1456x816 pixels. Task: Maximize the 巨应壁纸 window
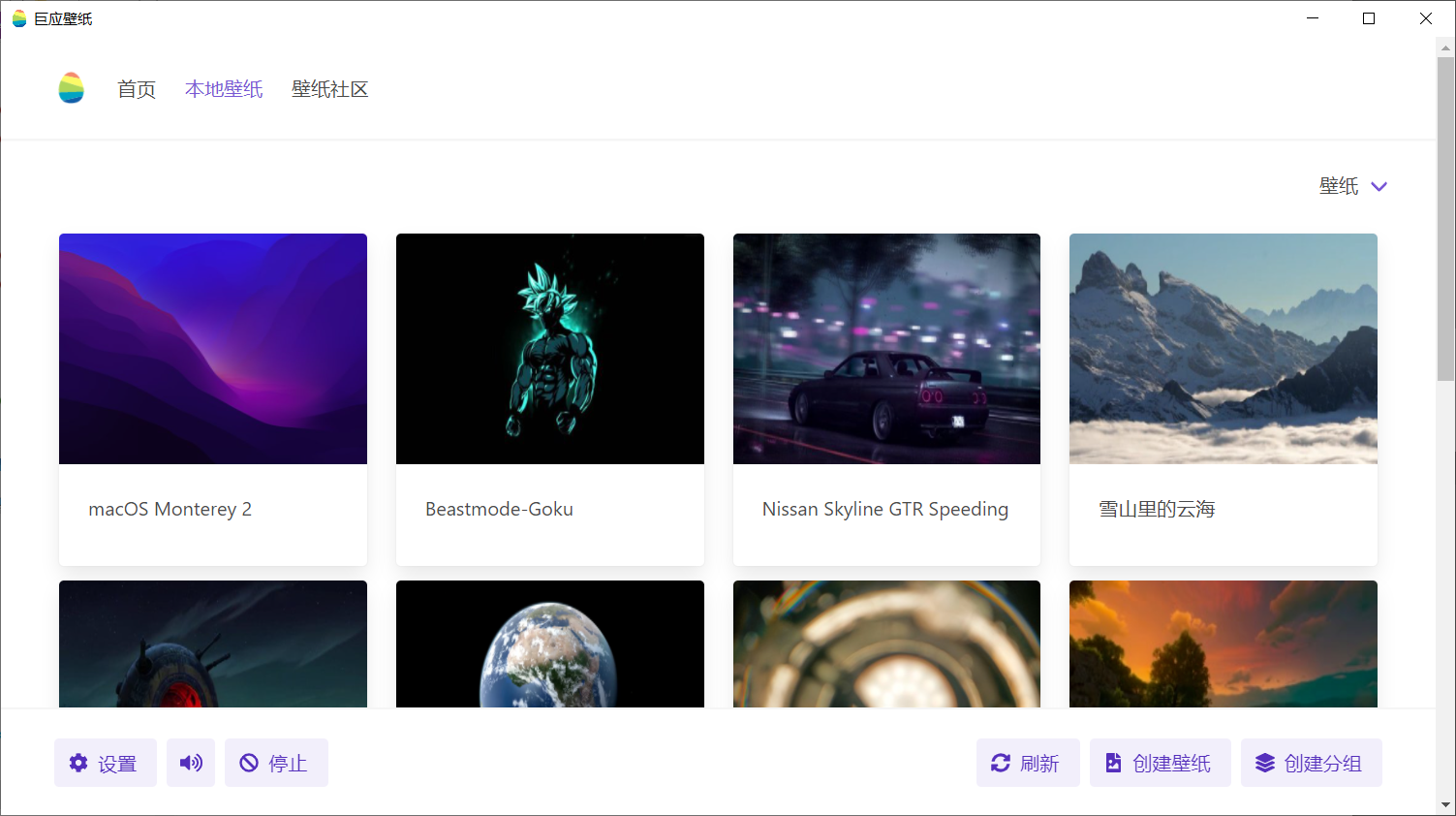(1369, 18)
